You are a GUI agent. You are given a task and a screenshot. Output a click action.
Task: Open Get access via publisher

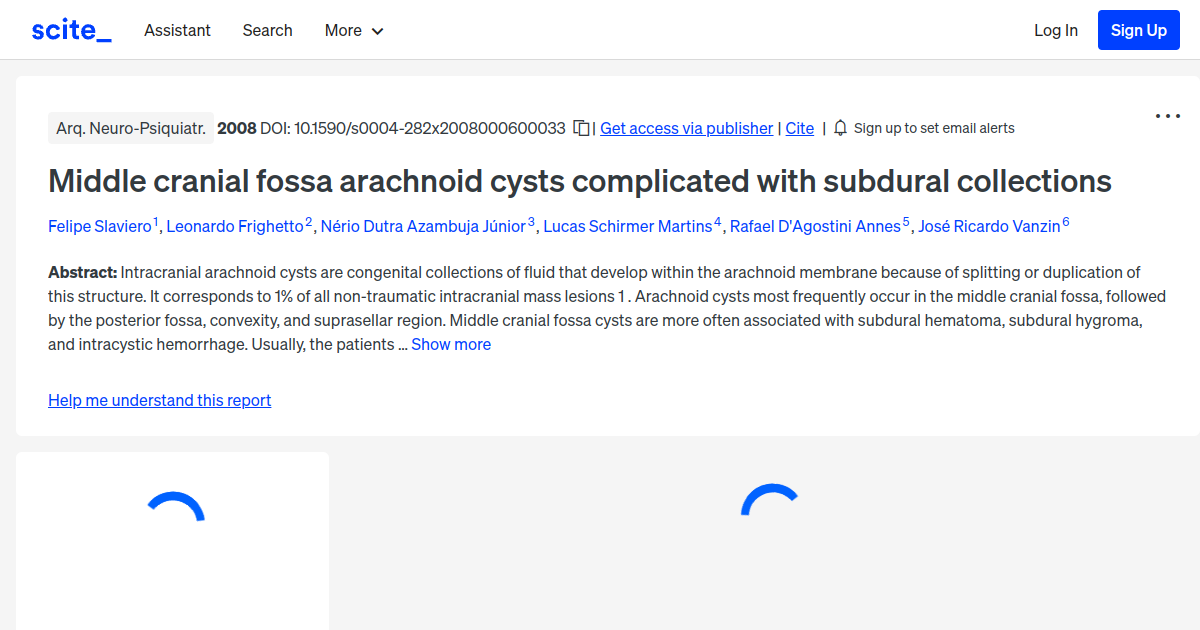coord(686,128)
